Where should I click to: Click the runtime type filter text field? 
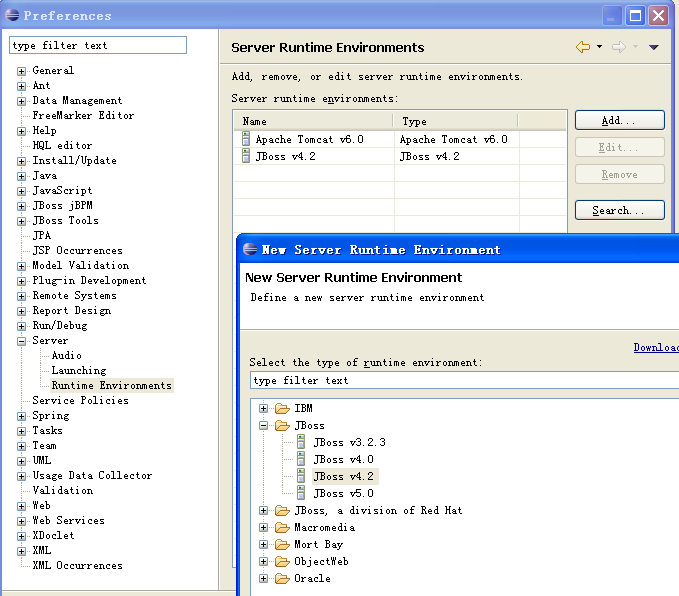464,380
